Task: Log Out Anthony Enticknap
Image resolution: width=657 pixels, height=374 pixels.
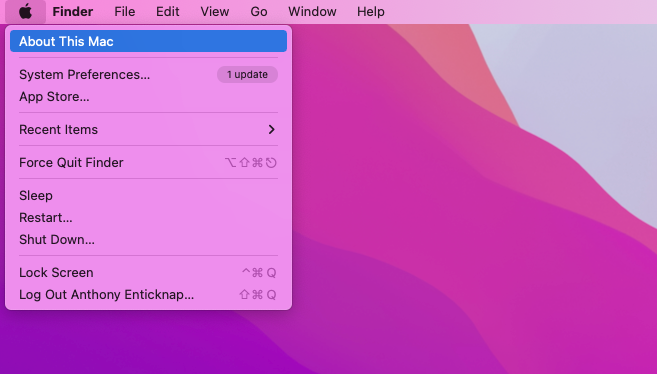Action: (148, 294)
